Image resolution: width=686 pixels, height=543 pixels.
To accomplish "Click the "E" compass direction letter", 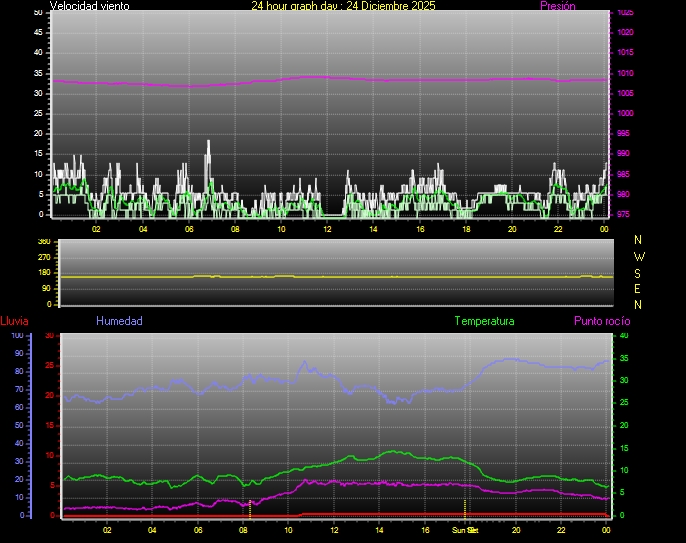I will pyautogui.click(x=639, y=289).
